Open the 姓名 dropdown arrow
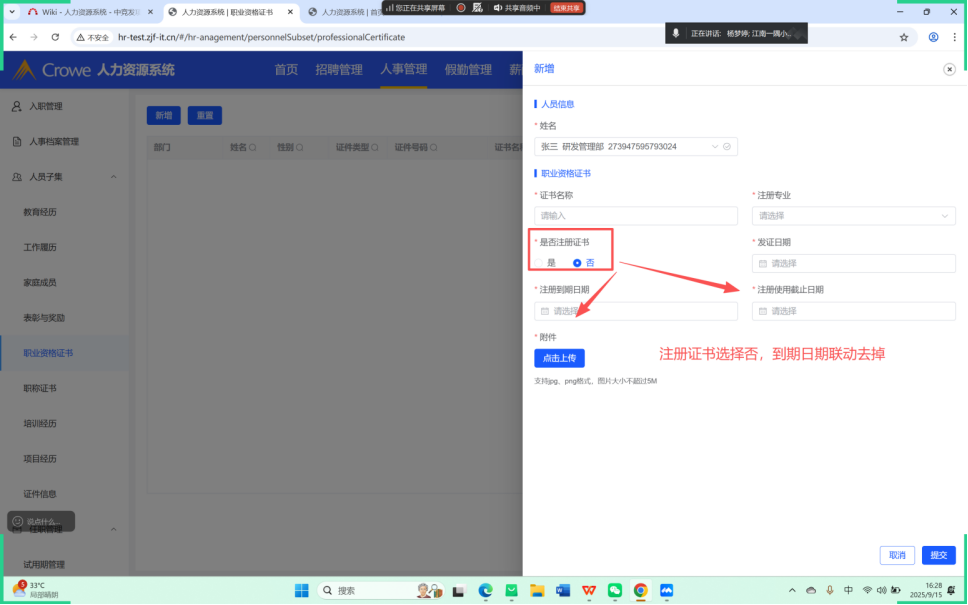 pyautogui.click(x=714, y=146)
